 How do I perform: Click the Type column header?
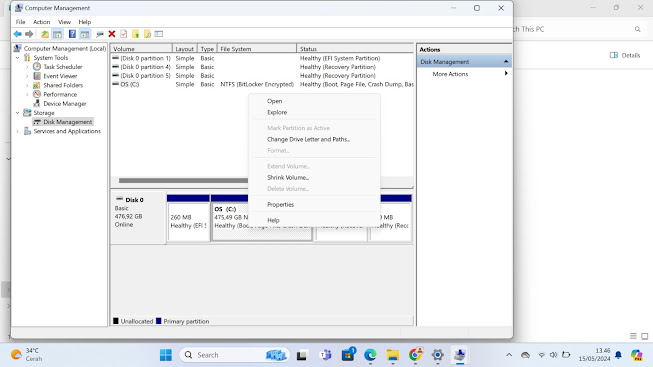coord(207,49)
